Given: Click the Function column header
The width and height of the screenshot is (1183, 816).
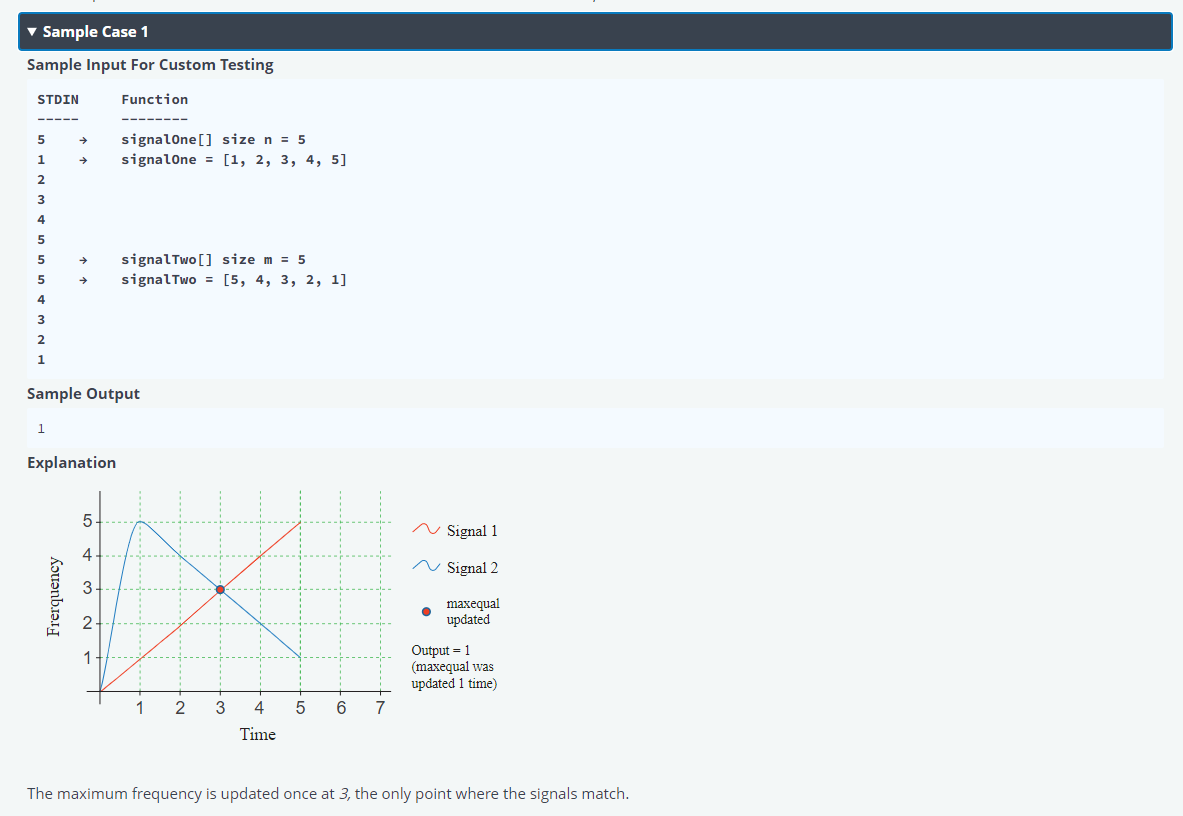Looking at the screenshot, I should [x=154, y=99].
